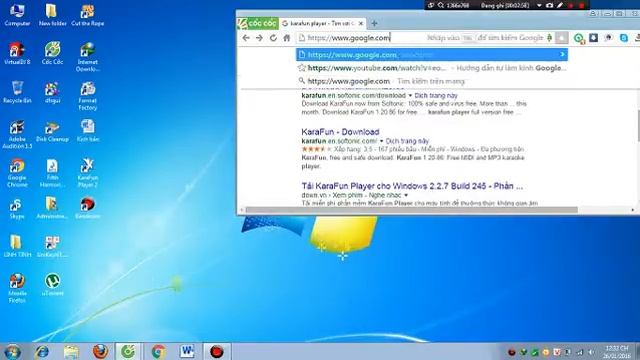Go back using browser back arrow
640x360 pixels.
(246, 38)
